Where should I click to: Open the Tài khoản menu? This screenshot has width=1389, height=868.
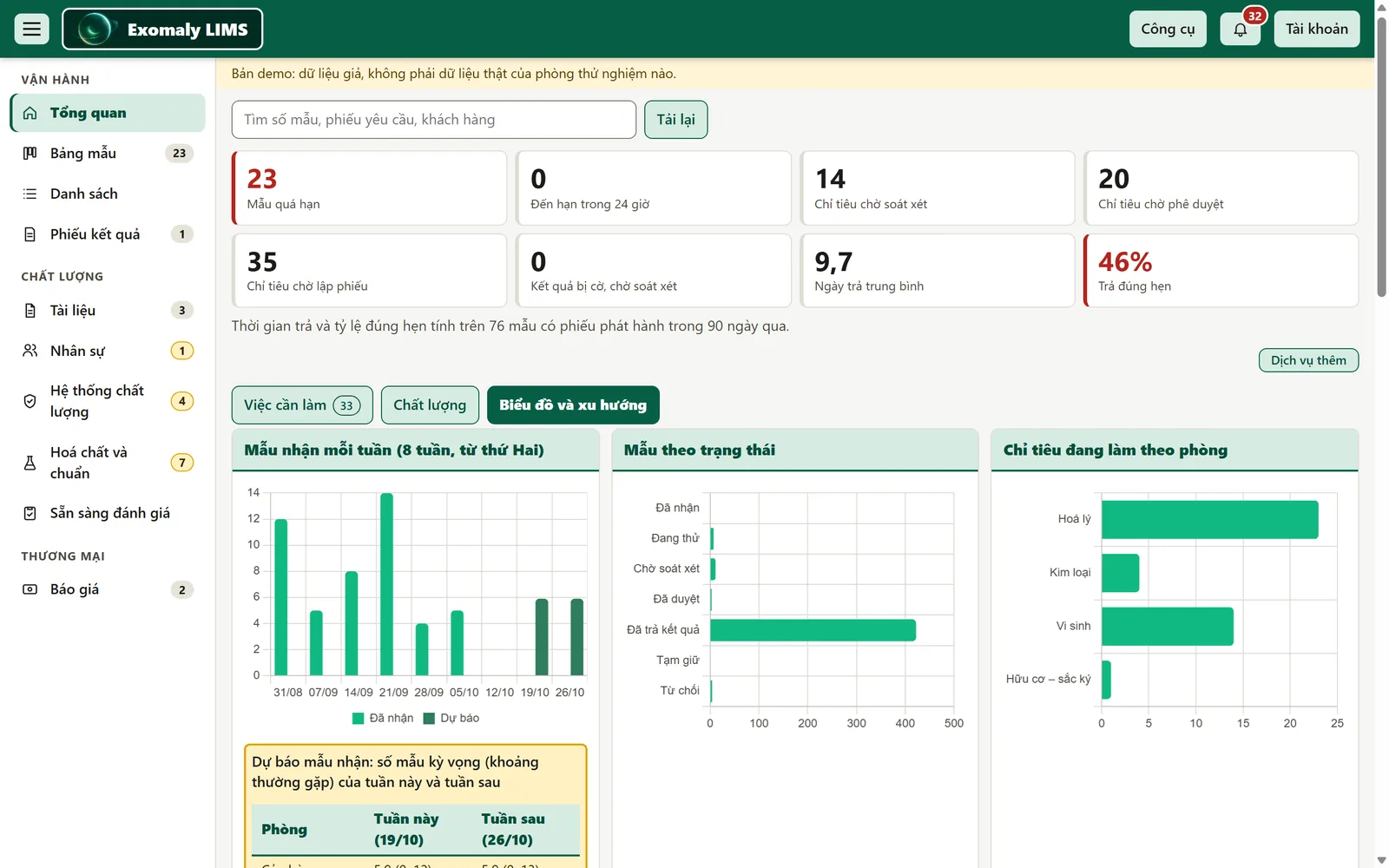1316,30
